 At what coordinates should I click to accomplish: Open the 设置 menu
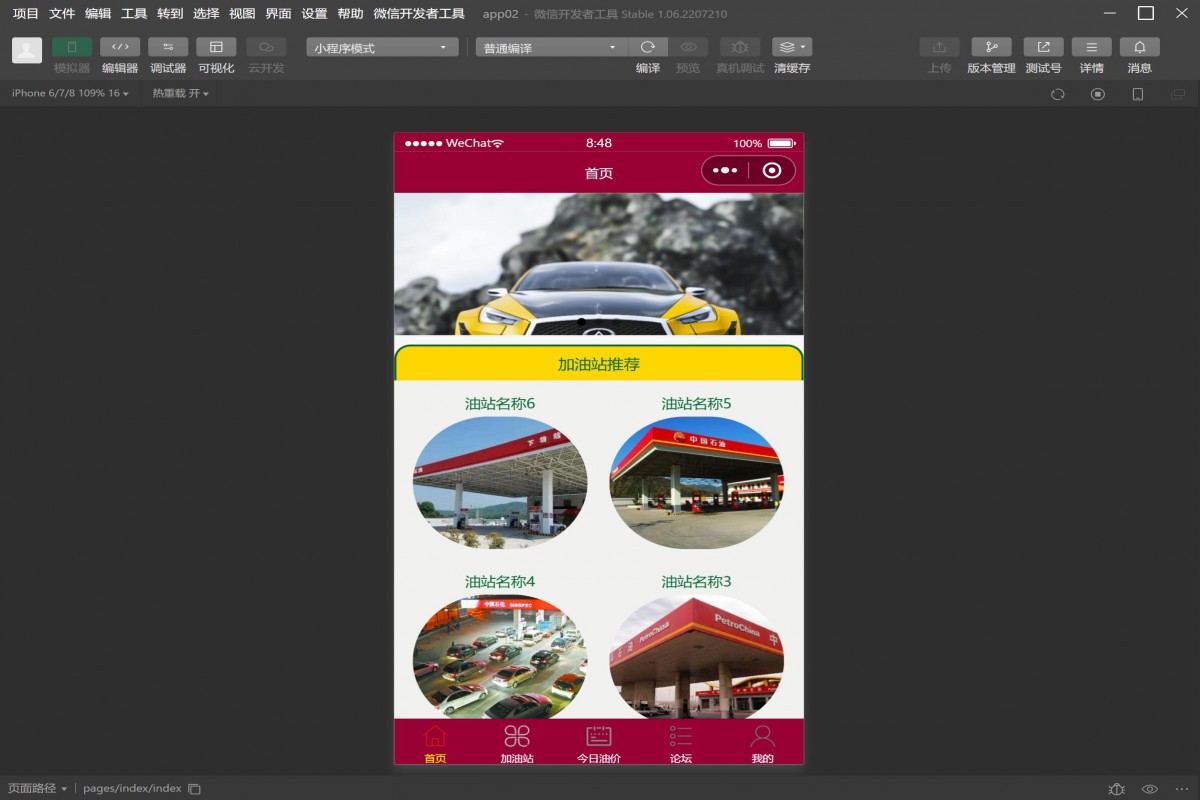point(314,14)
